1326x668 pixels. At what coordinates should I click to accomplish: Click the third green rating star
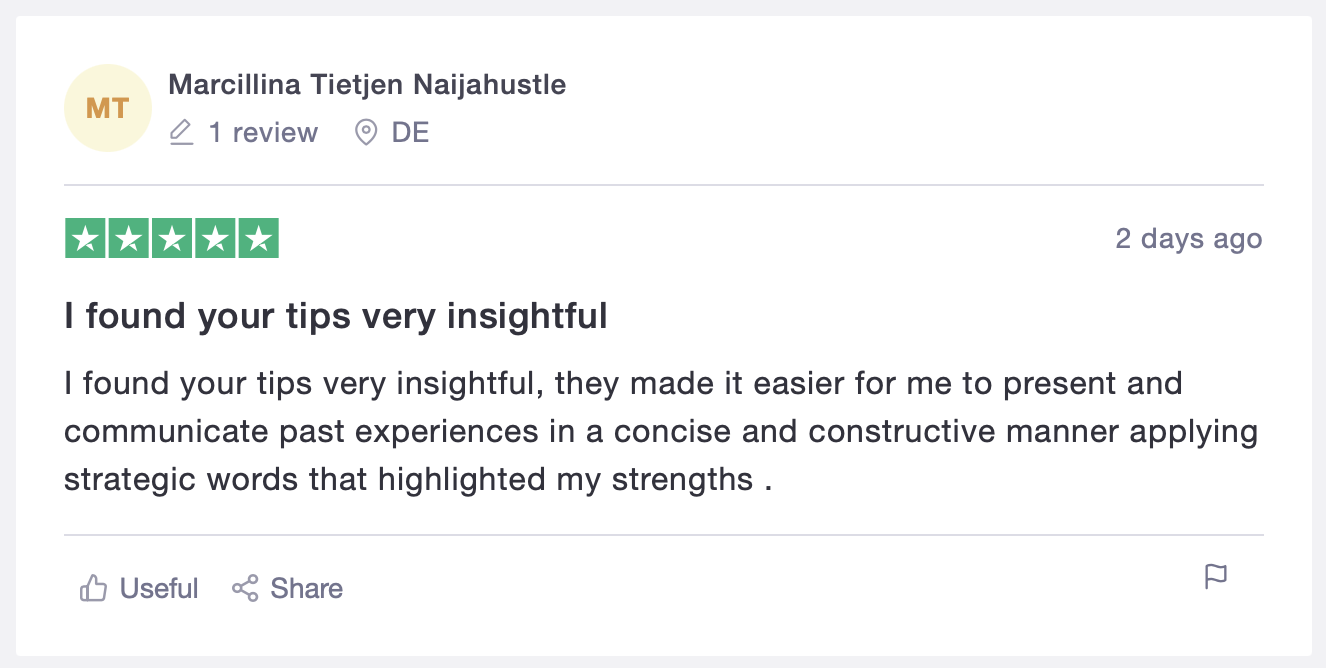(172, 238)
